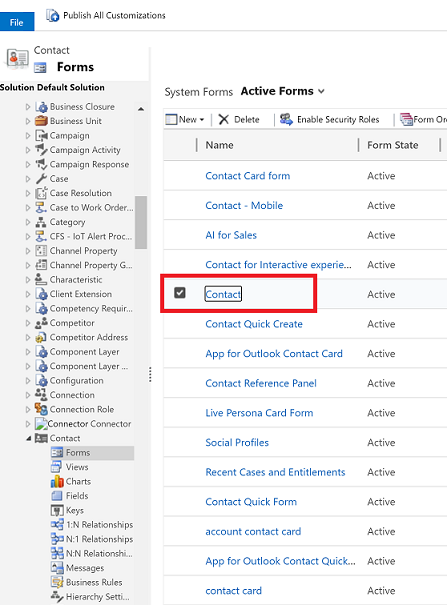Open the AI for Sales form
This screenshot has height=605, width=447.
(x=231, y=235)
